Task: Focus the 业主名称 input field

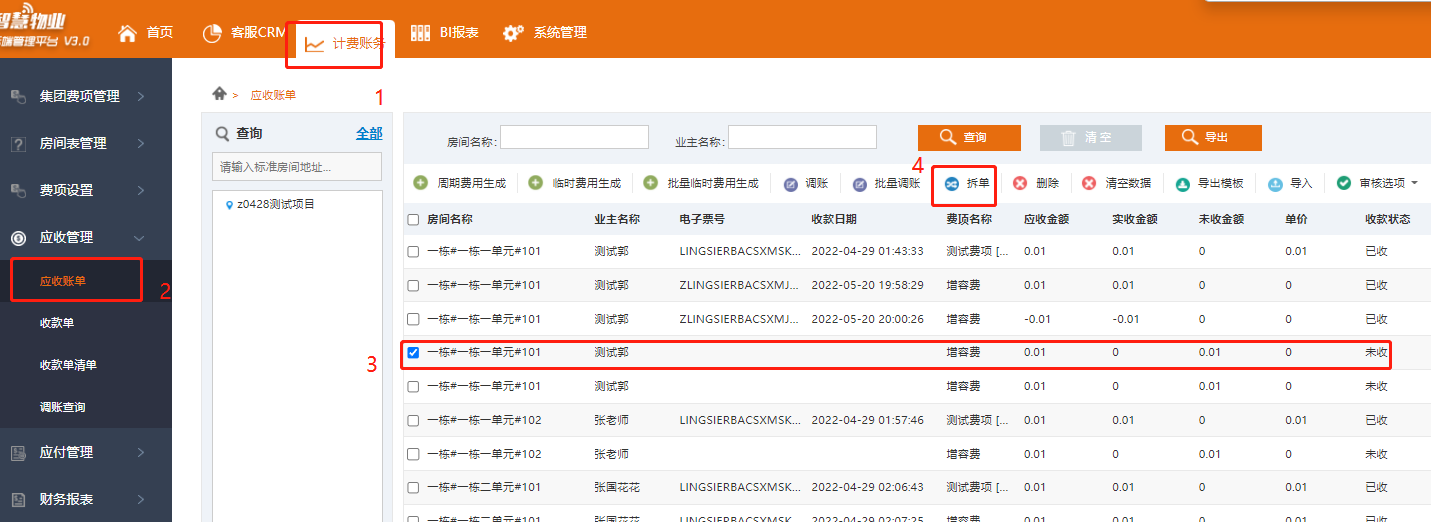Action: tap(802, 137)
